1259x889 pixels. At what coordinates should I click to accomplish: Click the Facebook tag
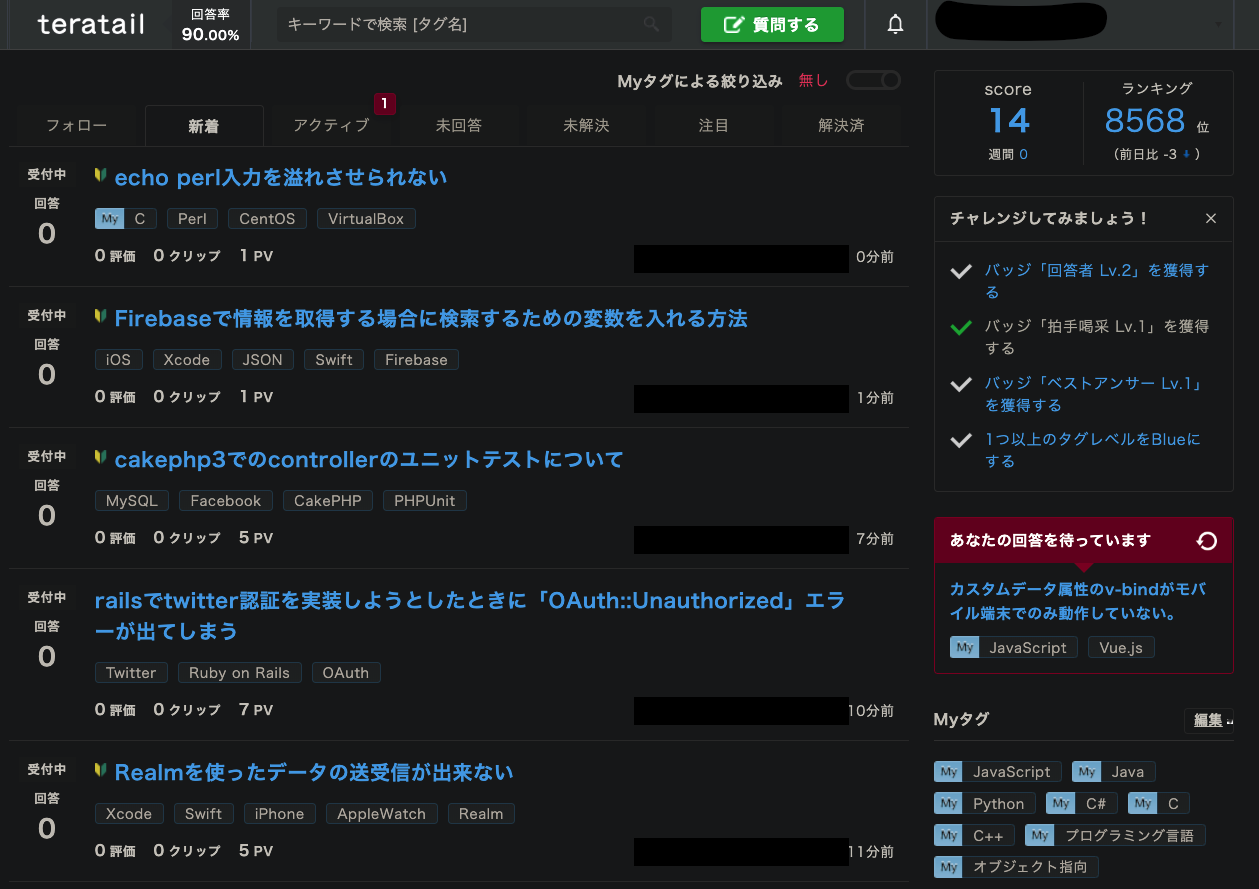(226, 501)
